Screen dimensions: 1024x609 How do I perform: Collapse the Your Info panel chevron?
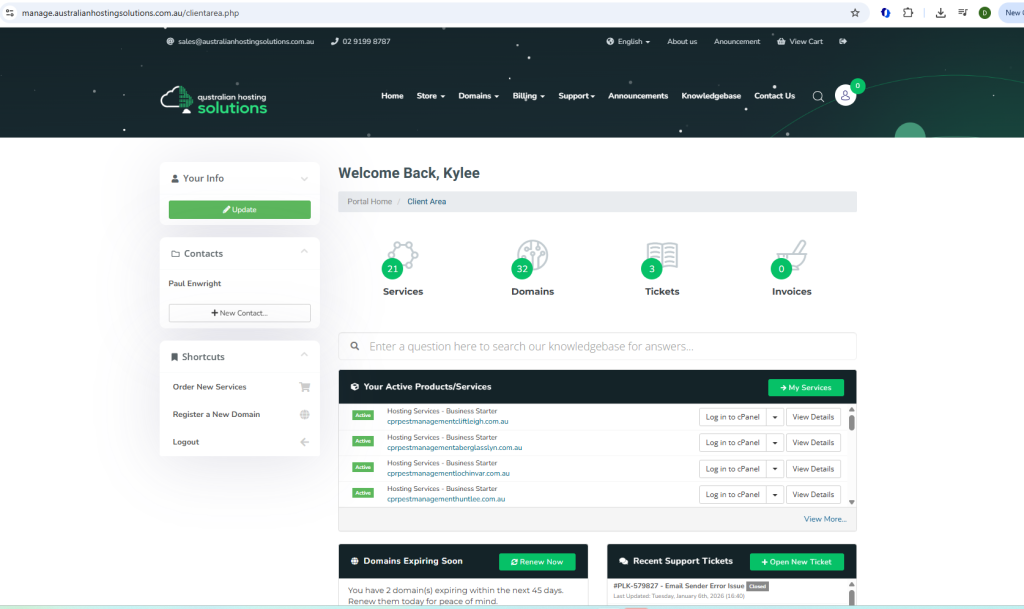pyautogui.click(x=304, y=179)
